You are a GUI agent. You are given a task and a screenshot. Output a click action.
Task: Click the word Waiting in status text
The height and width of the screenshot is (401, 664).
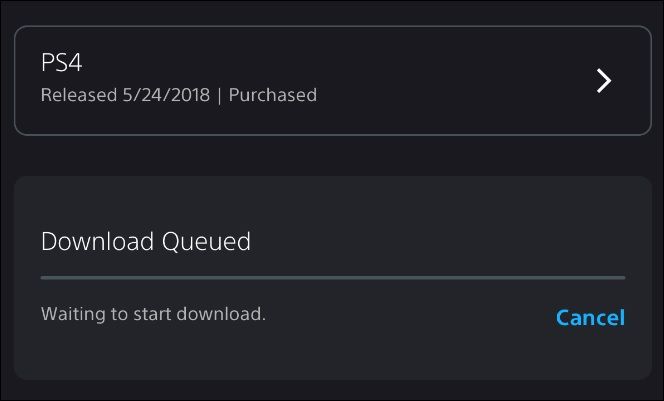click(73, 314)
